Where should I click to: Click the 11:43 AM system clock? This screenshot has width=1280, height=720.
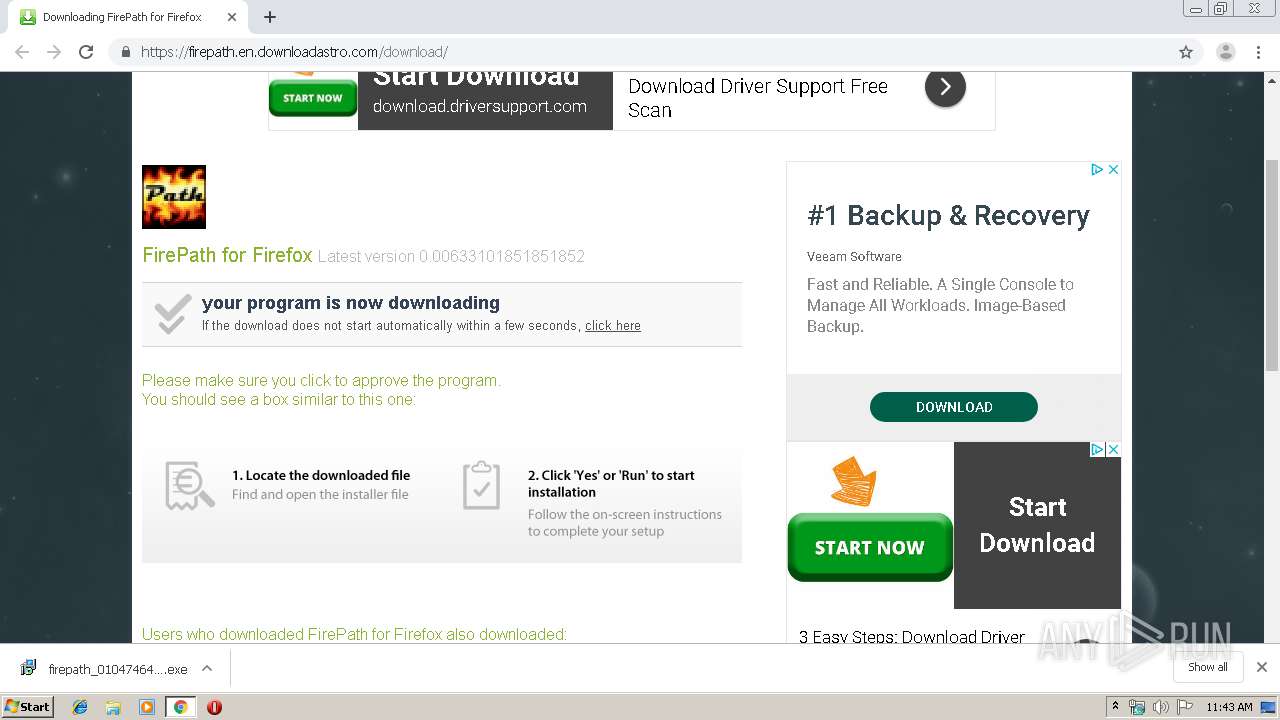coord(1229,707)
